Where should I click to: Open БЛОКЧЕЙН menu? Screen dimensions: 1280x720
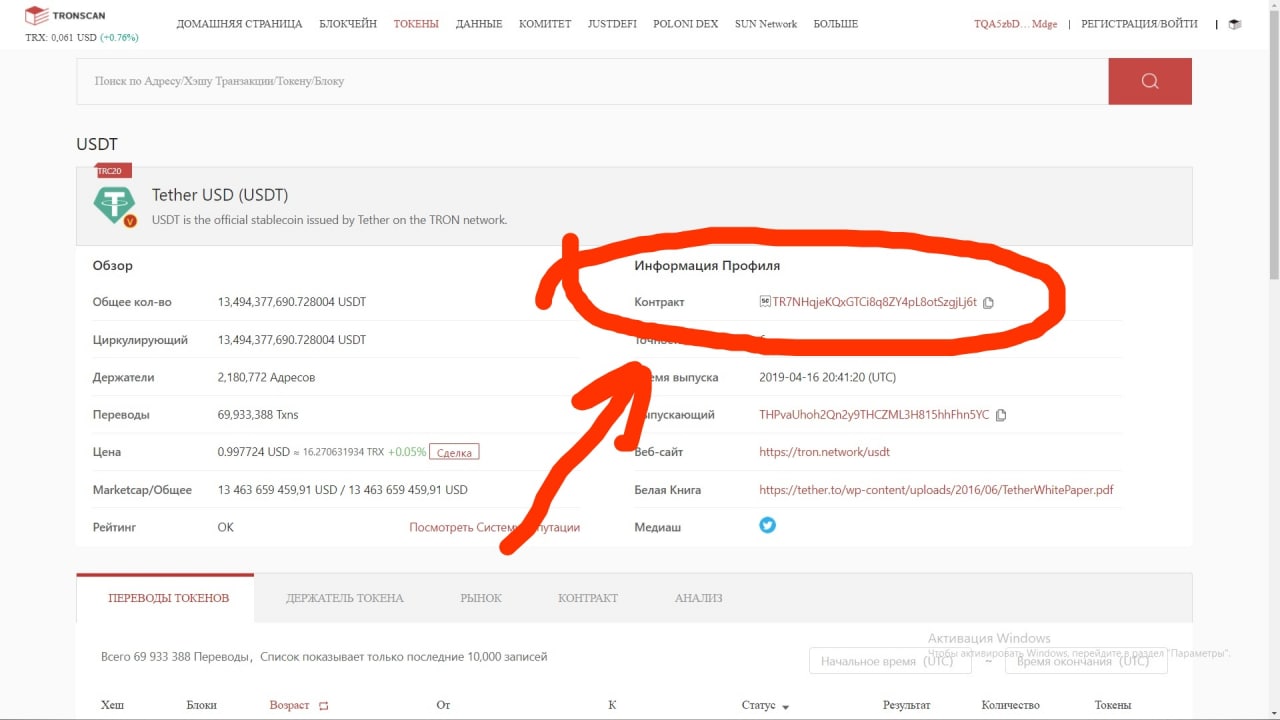pyautogui.click(x=348, y=24)
